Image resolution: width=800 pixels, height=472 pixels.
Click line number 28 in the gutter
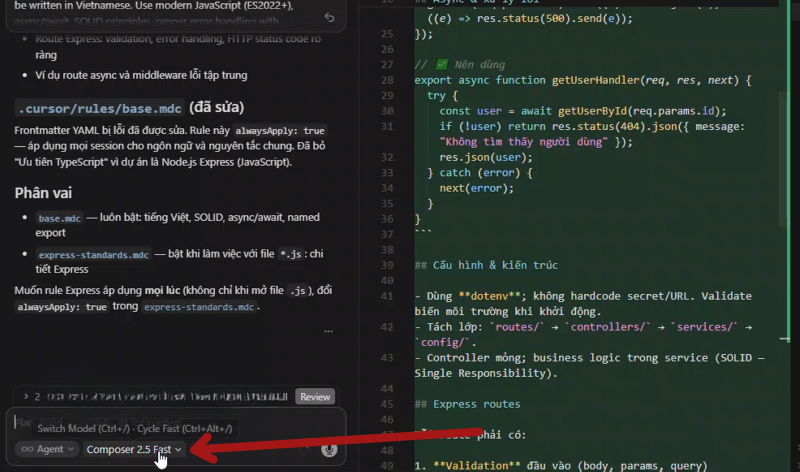coord(387,80)
